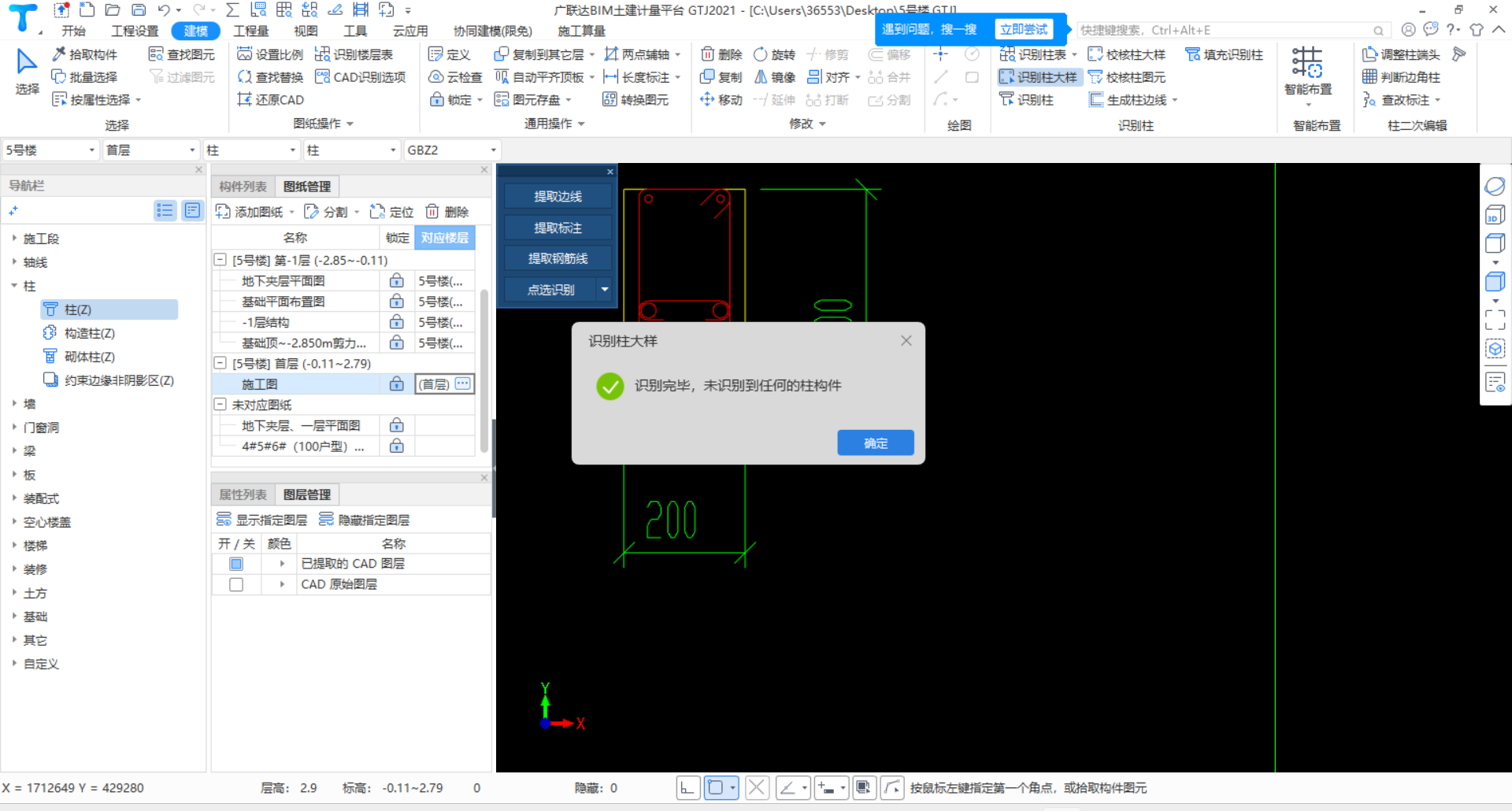Click the 移动 move tool
This screenshot has width=1512, height=811.
pos(721,100)
